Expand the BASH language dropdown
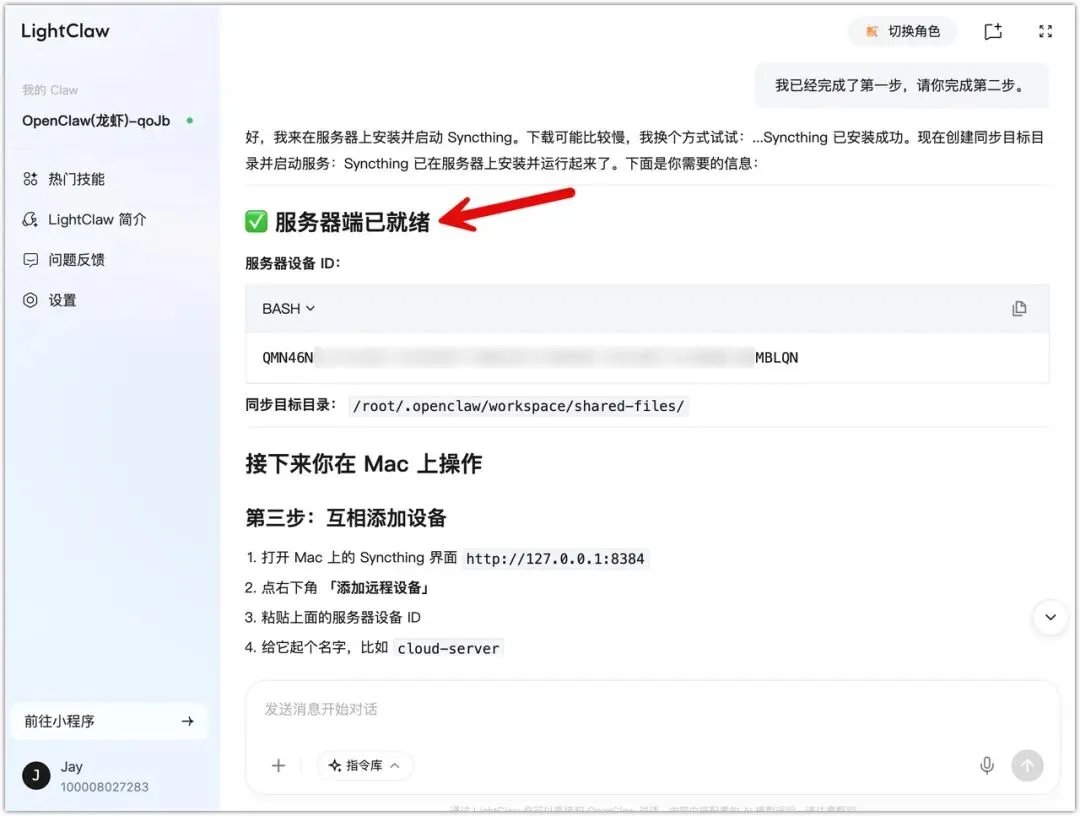This screenshot has height=816, width=1080. pos(288,308)
